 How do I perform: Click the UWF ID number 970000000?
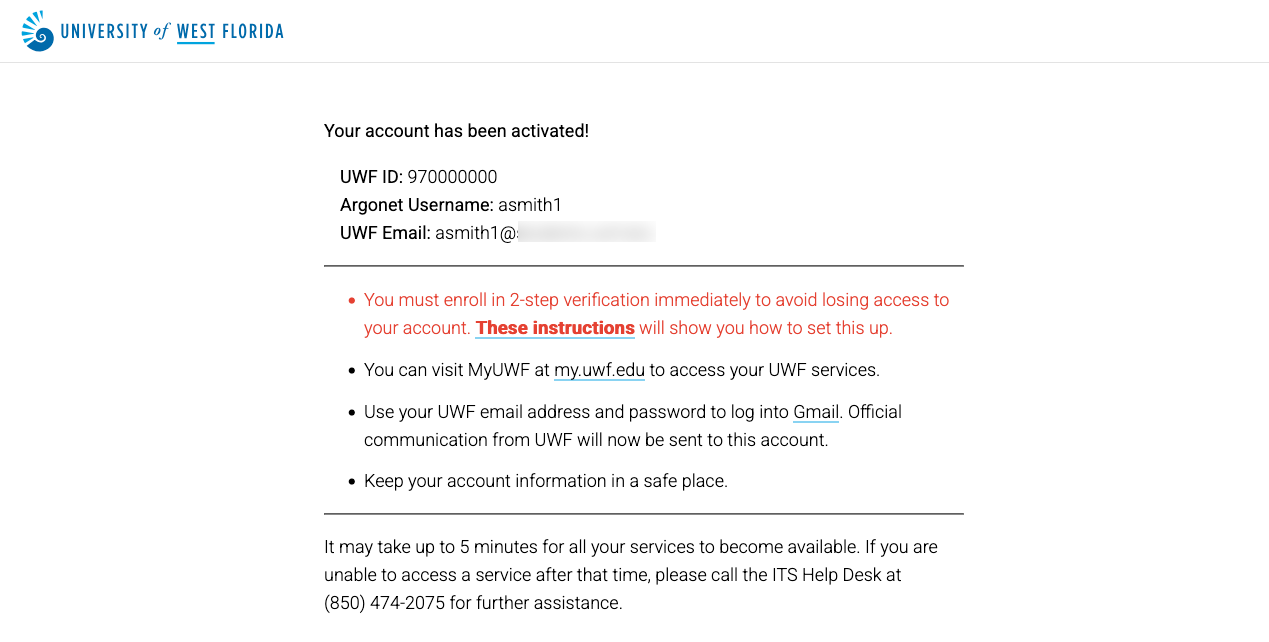click(x=452, y=177)
